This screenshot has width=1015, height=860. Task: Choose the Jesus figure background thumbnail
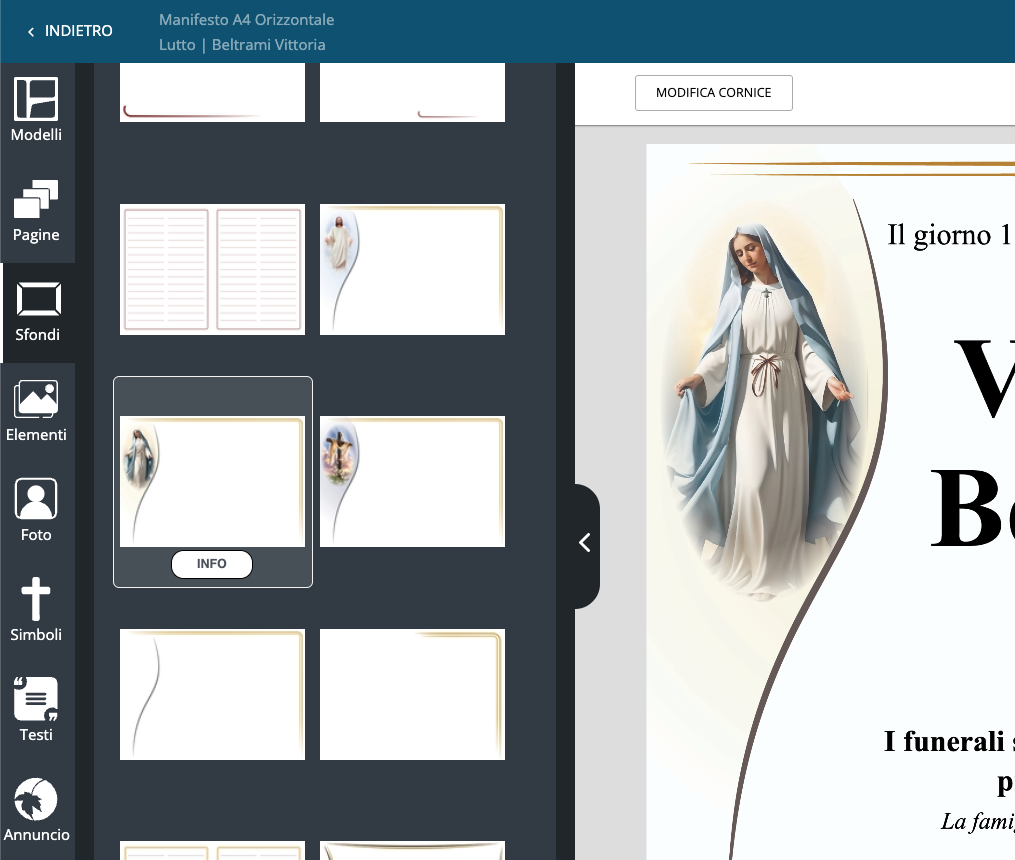(x=412, y=269)
